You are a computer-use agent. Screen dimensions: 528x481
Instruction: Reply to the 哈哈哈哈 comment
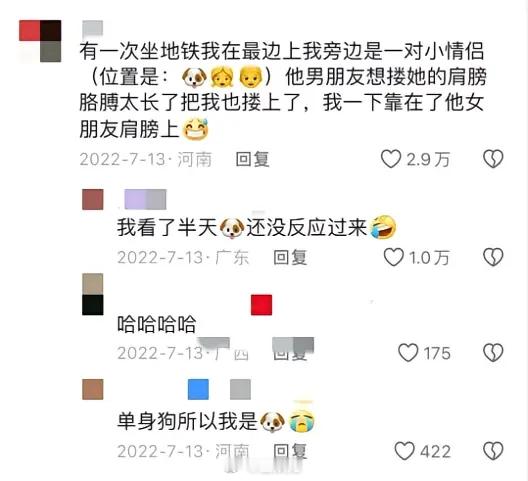[x=290, y=353]
